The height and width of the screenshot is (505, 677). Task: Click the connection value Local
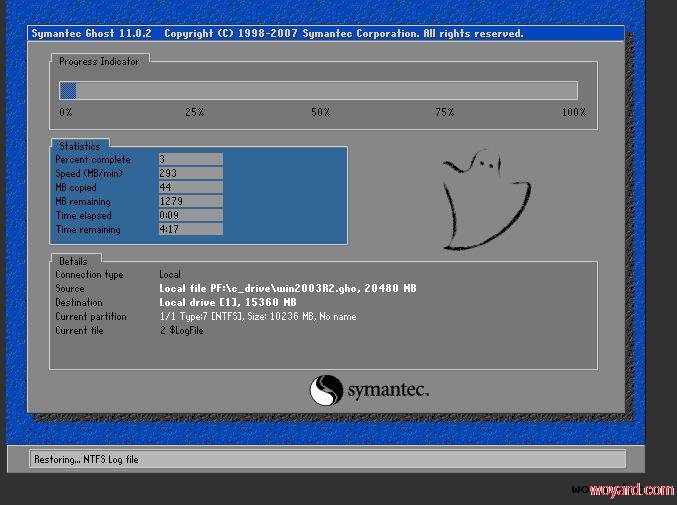170,274
